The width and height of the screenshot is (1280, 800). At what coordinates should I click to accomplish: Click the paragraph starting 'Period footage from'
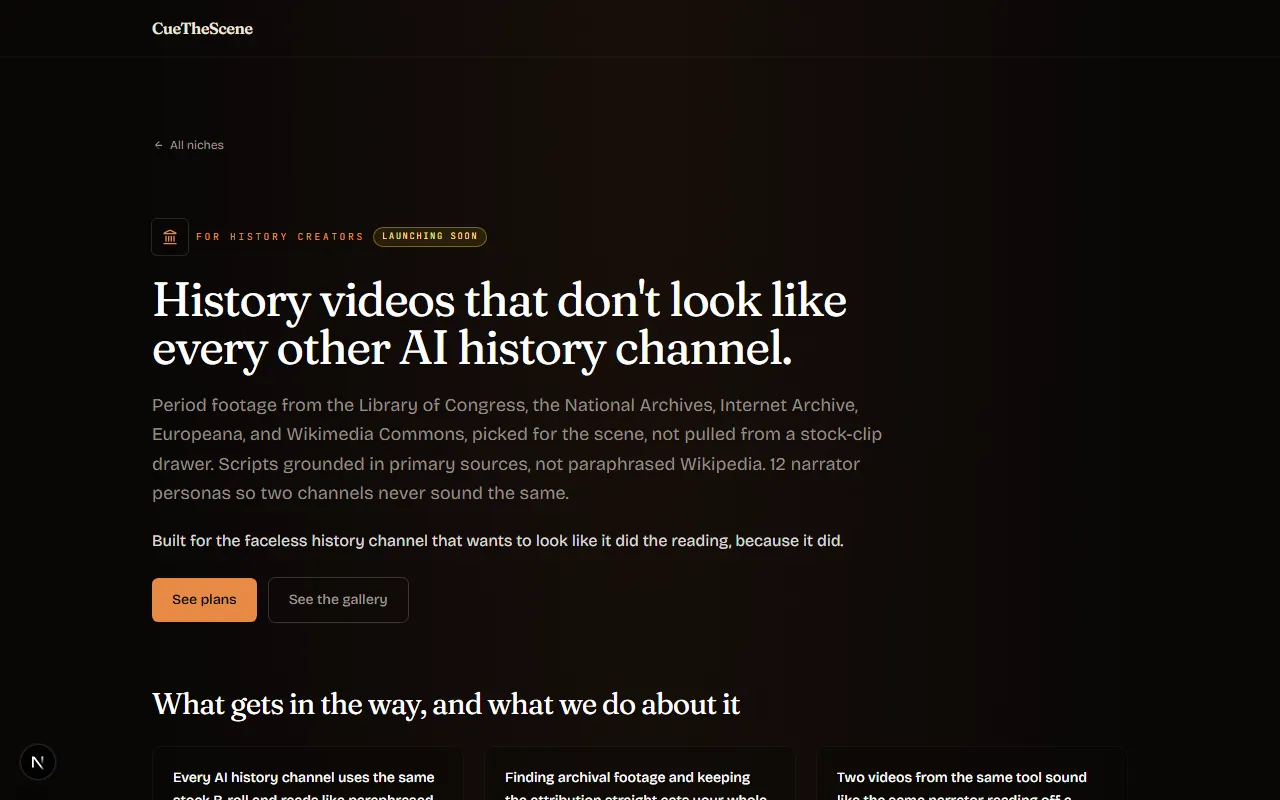click(x=518, y=449)
